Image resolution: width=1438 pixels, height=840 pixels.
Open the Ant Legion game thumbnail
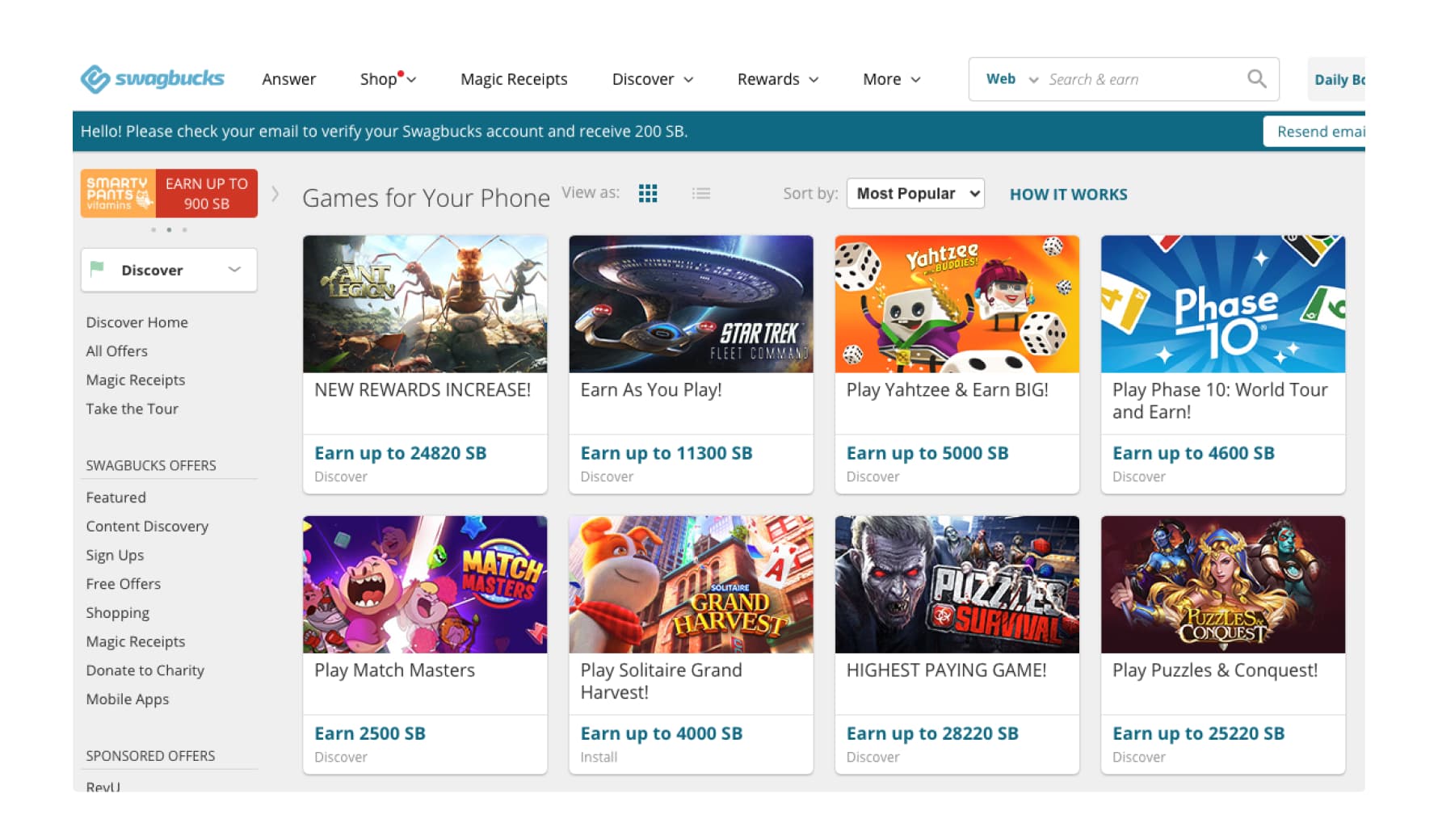[425, 304]
